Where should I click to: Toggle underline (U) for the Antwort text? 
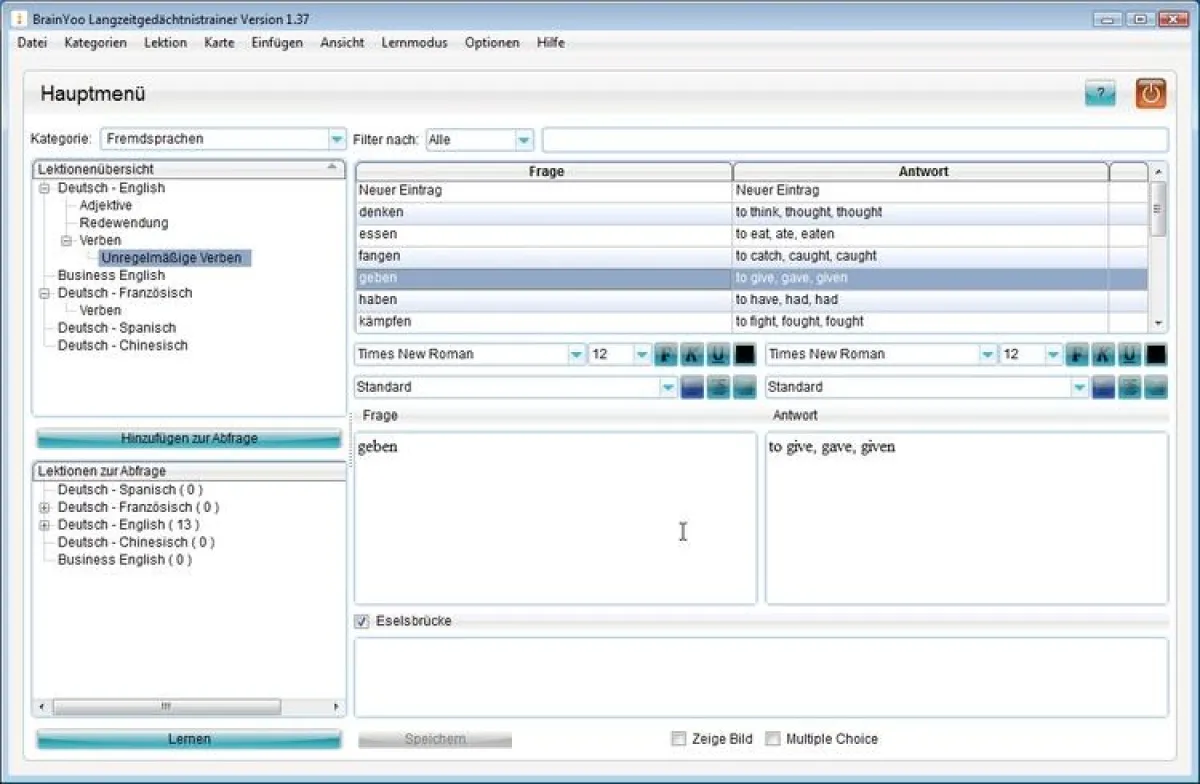tap(1129, 354)
